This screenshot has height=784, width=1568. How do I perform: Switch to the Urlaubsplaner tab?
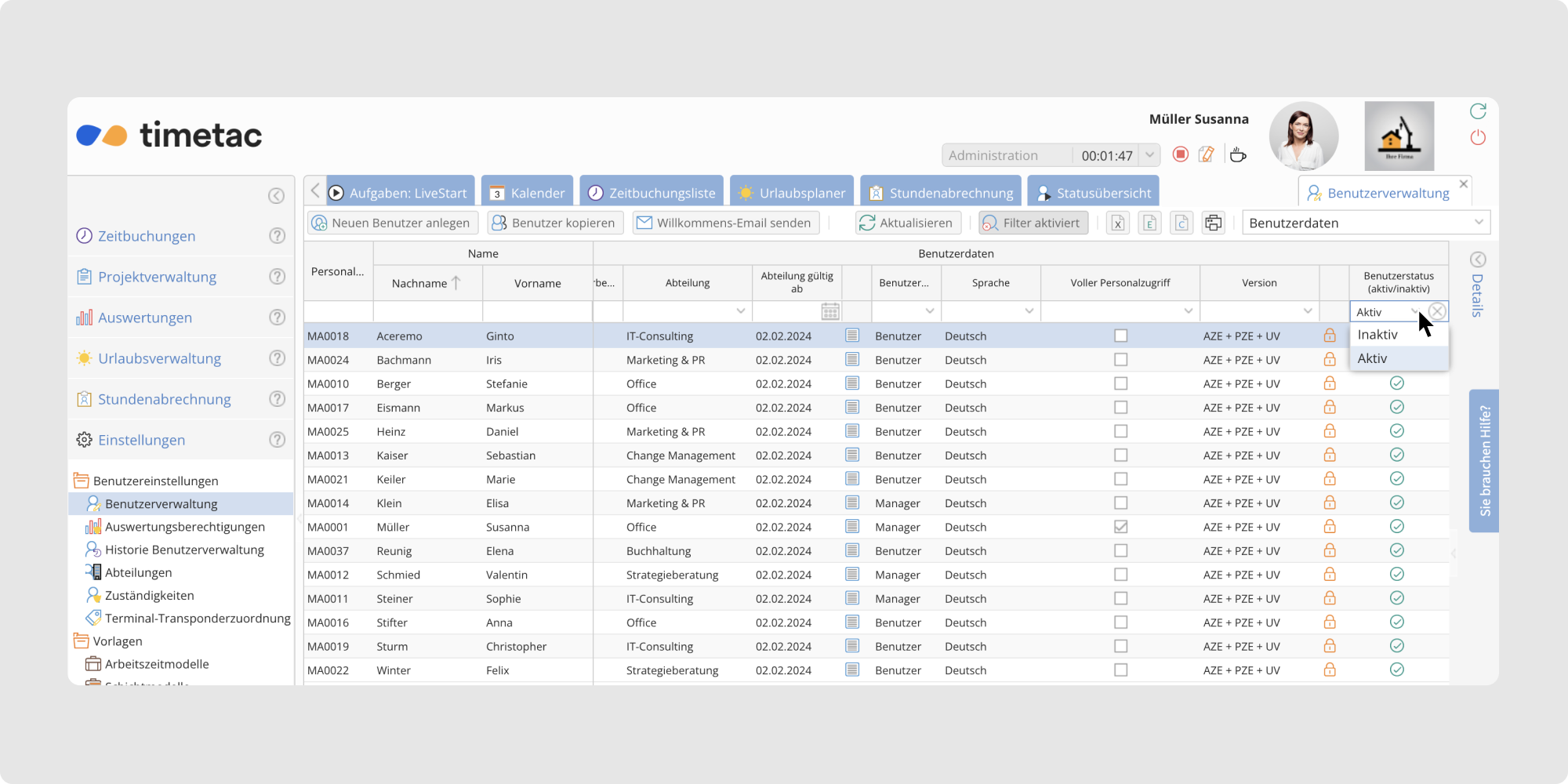(x=792, y=193)
